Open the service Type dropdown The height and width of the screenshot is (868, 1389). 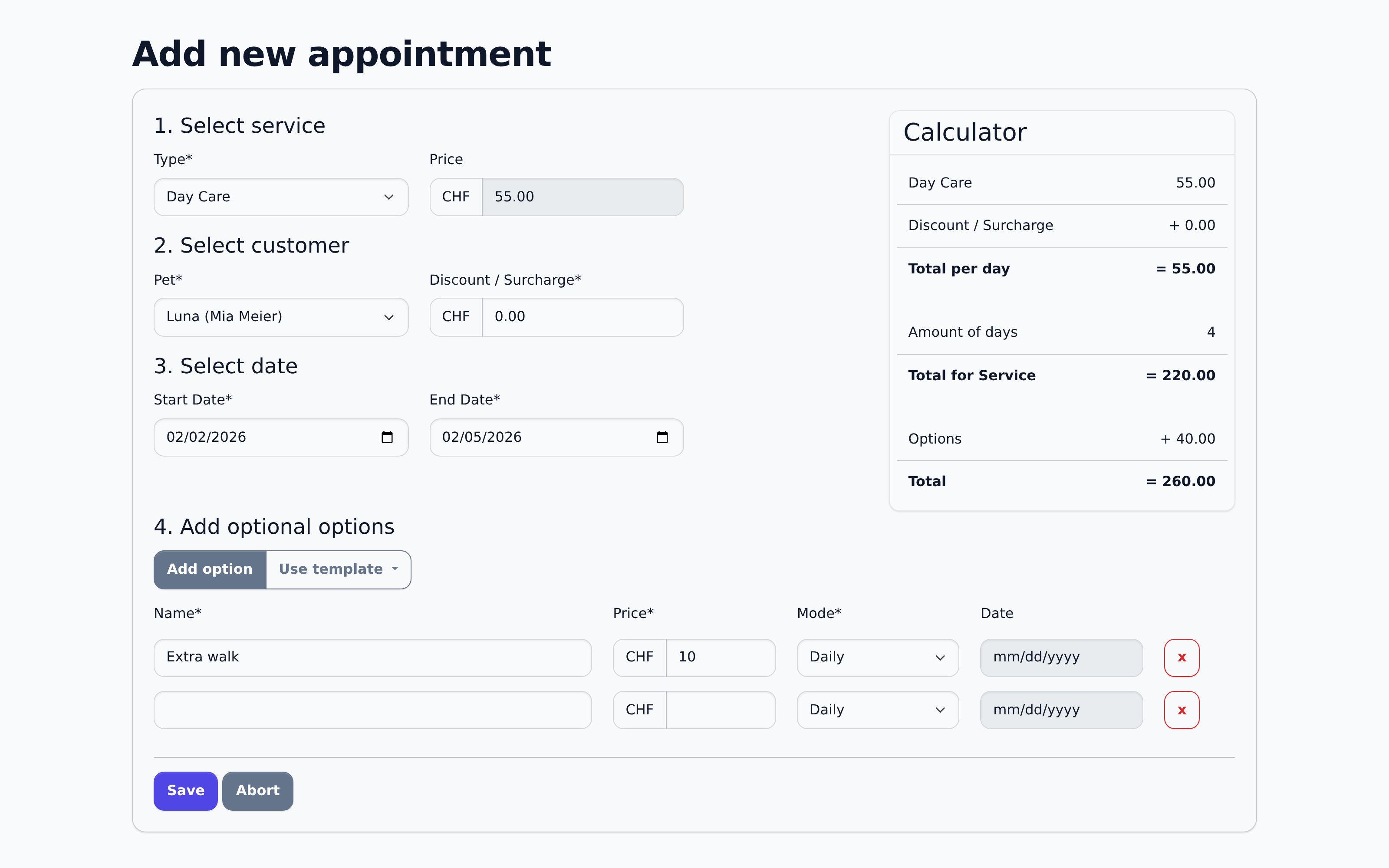pos(281,196)
